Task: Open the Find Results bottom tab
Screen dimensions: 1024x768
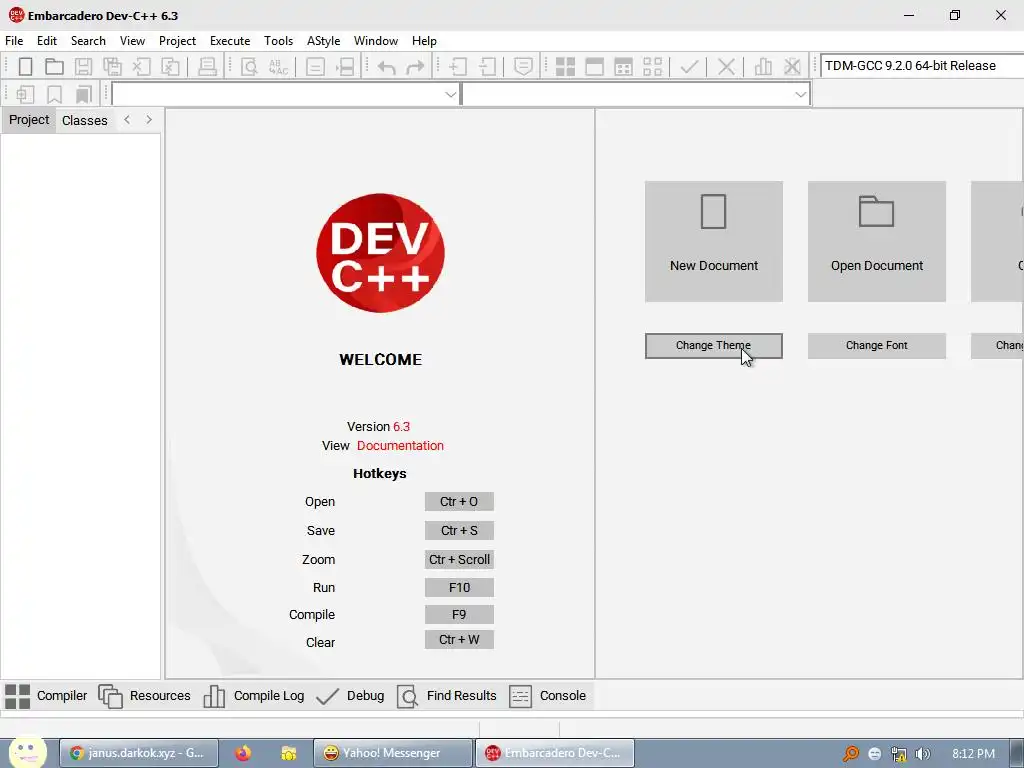Action: (x=447, y=696)
